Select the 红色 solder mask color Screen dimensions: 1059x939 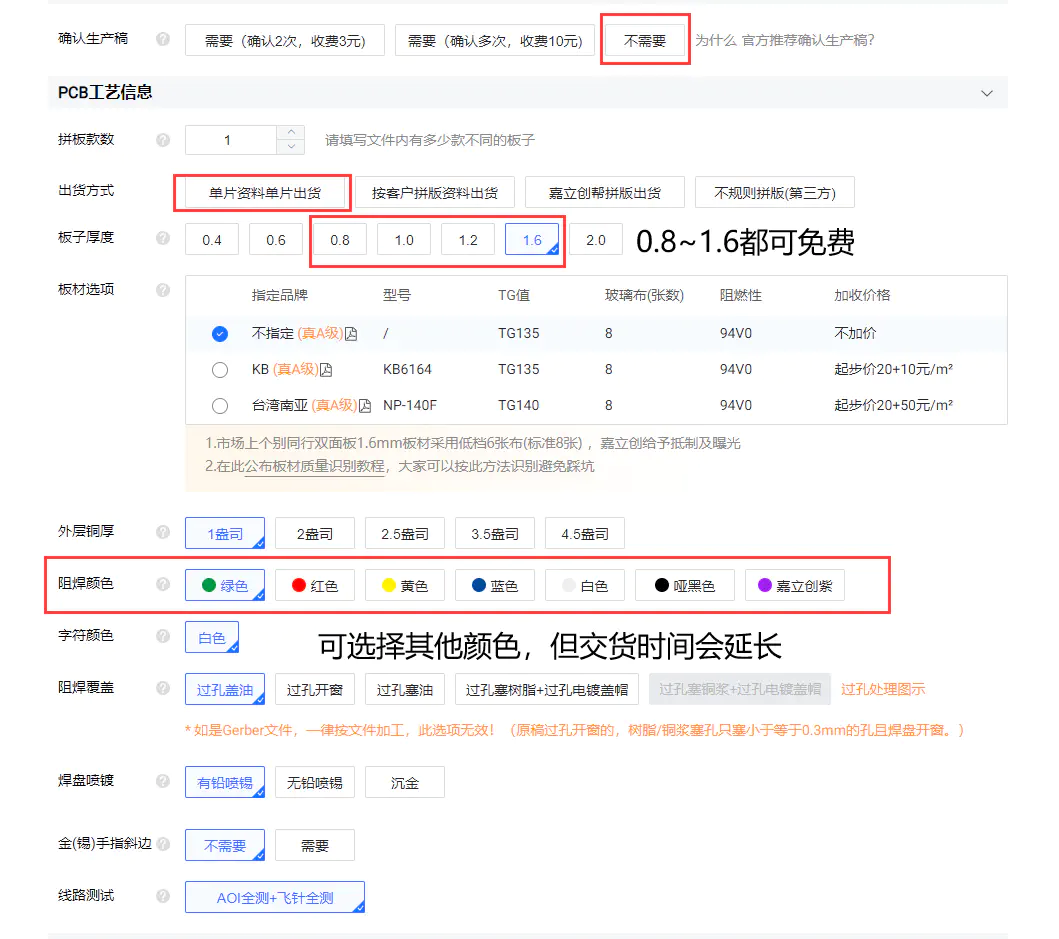(314, 584)
